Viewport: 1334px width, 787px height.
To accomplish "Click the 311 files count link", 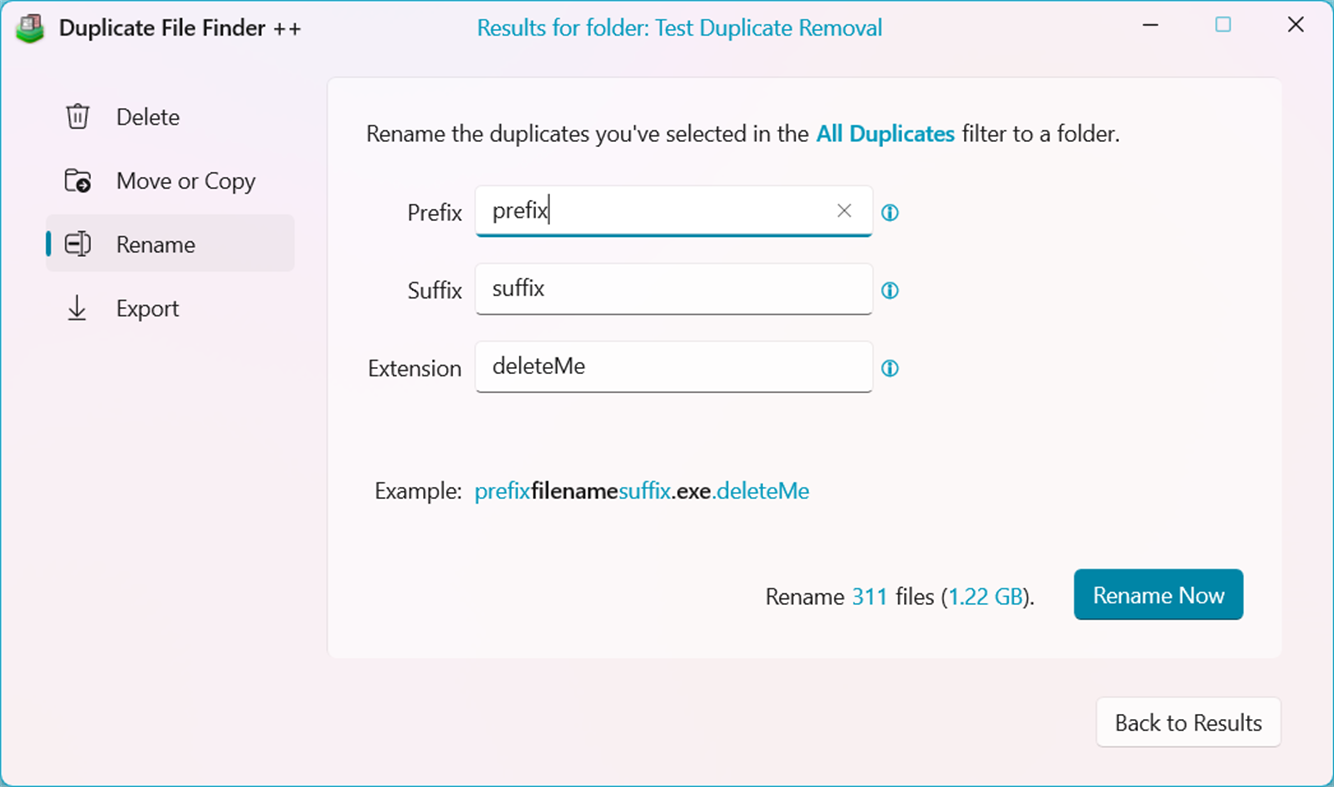I will click(x=872, y=595).
